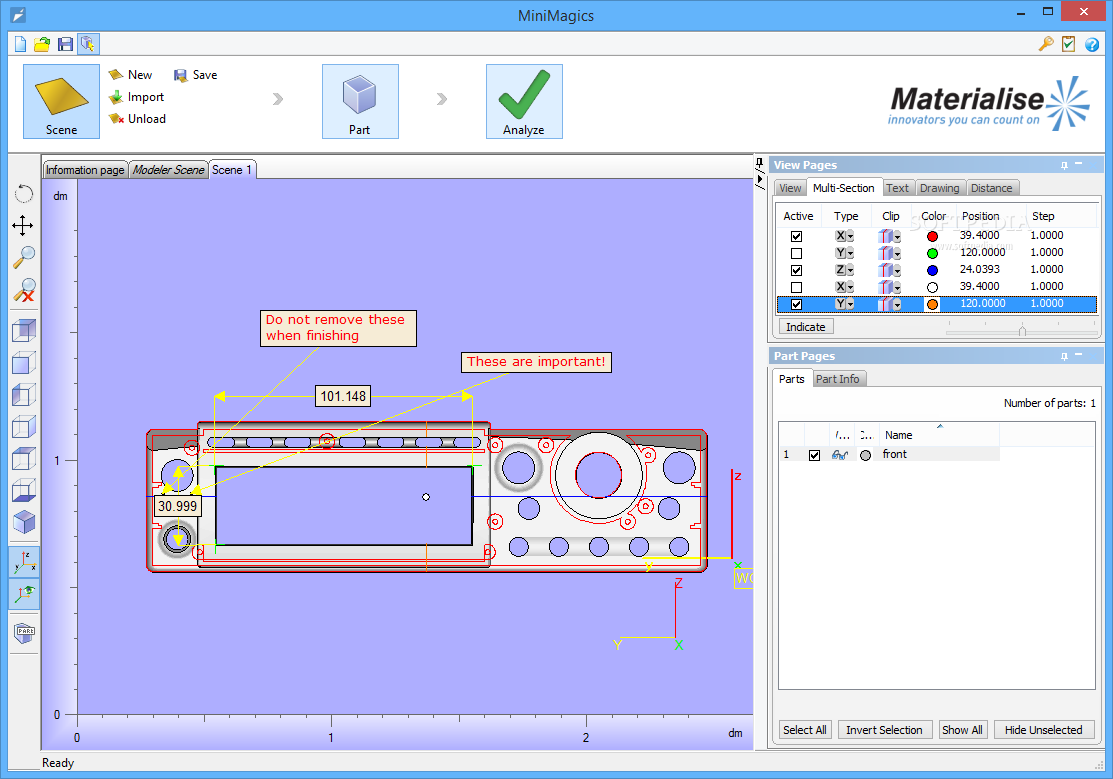Viewport: 1113px width, 779px height.
Task: Click the Indicate button
Action: [806, 327]
